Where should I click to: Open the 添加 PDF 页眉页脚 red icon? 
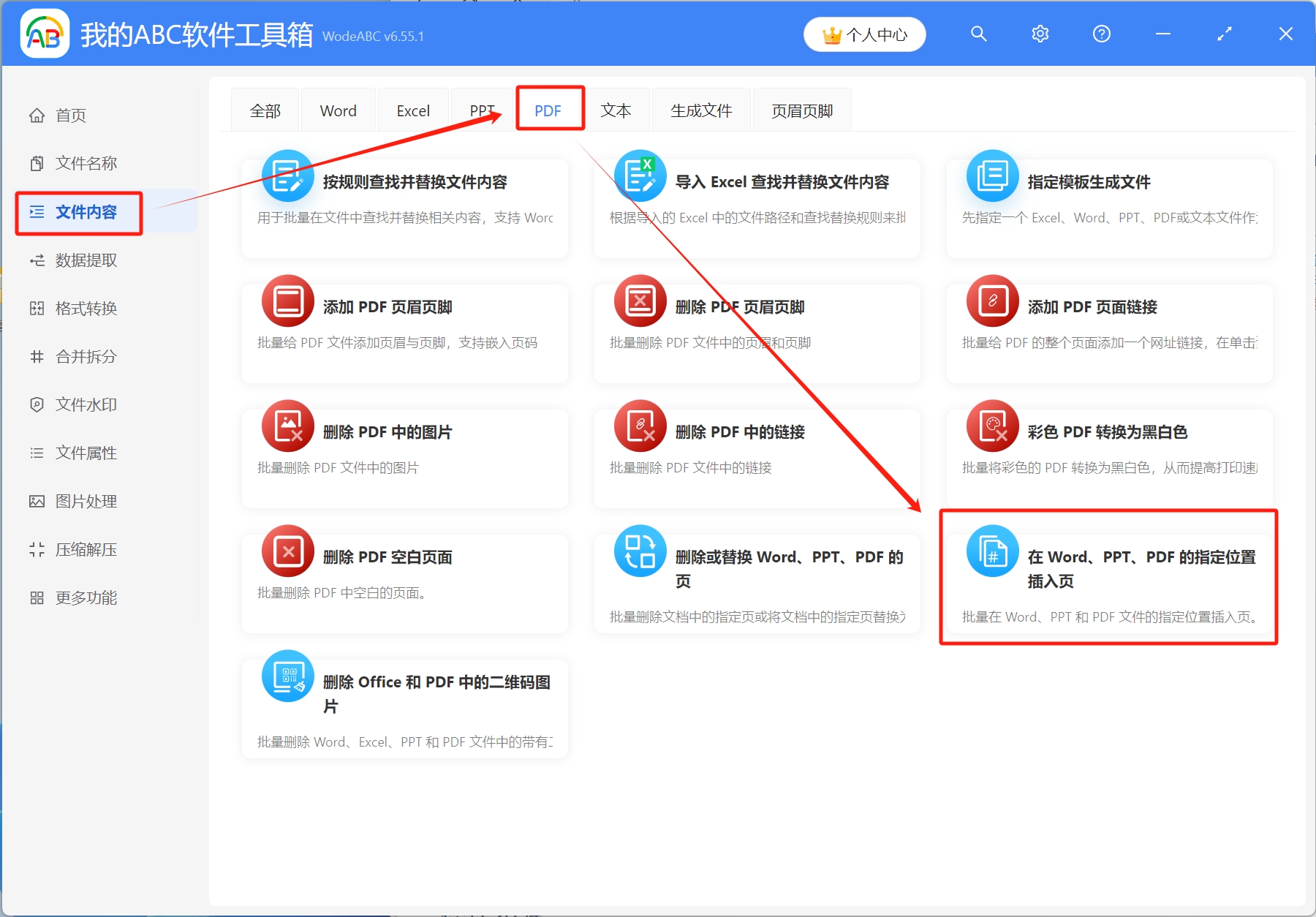287,301
